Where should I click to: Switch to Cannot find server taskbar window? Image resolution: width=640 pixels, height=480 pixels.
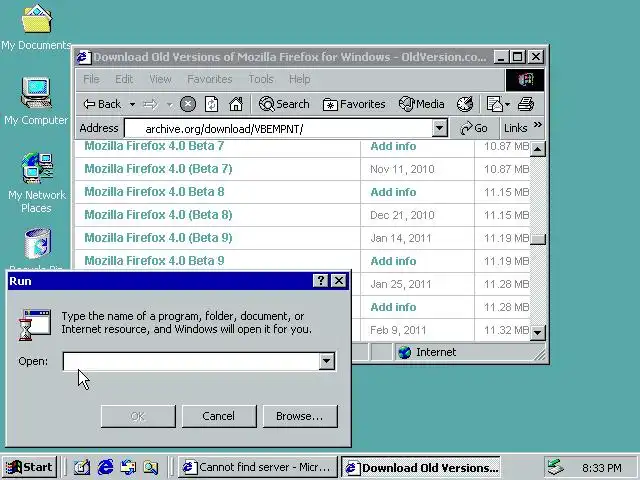pyautogui.click(x=258, y=467)
